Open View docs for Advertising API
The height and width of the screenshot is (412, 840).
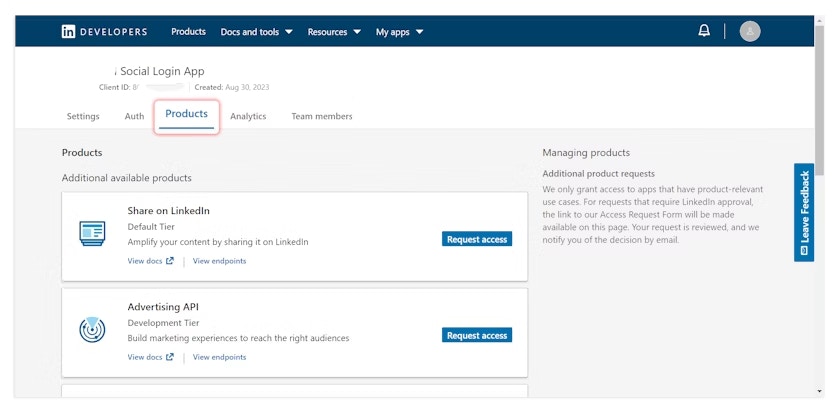click(145, 357)
